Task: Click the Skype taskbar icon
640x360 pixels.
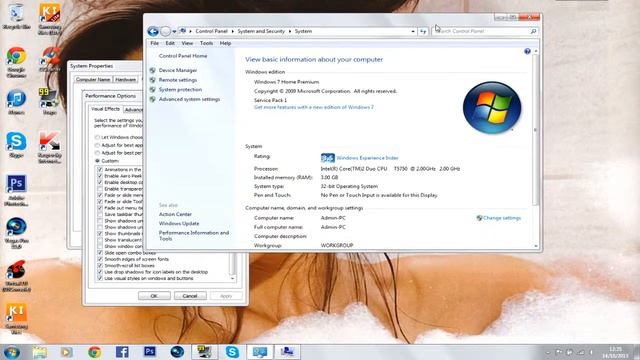Action: [232, 352]
